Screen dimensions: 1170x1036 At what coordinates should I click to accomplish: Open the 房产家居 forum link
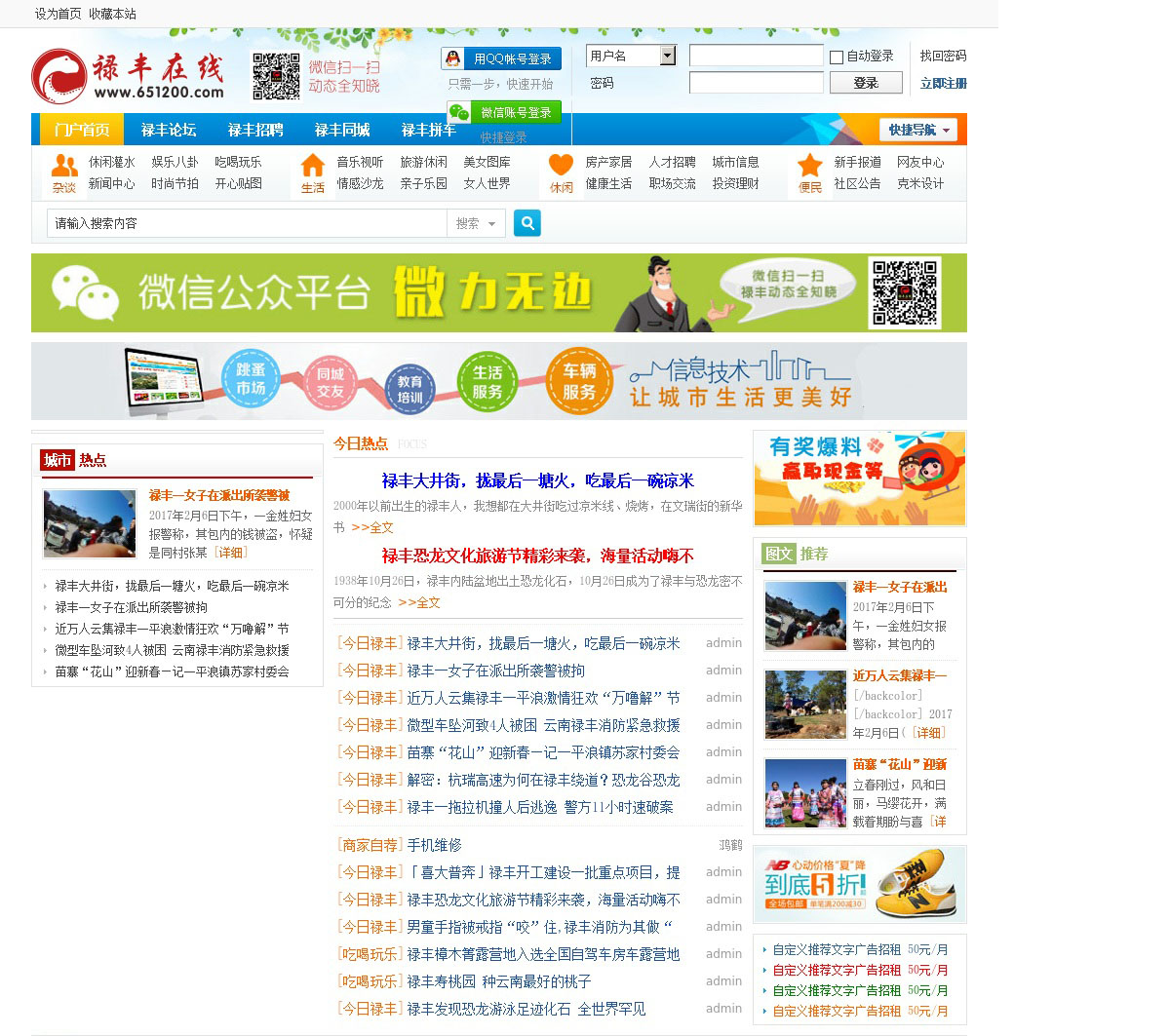click(x=608, y=162)
